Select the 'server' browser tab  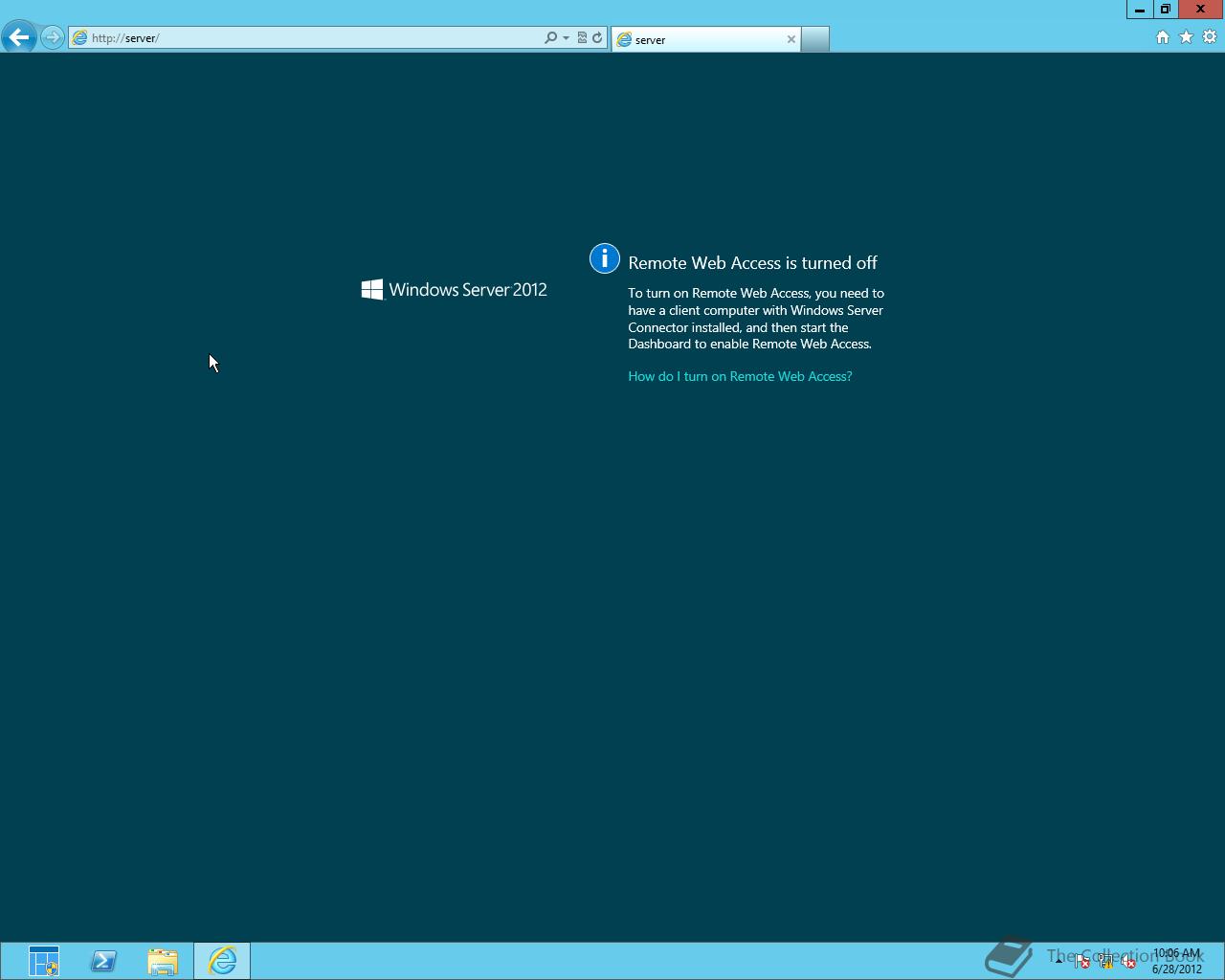[x=705, y=39]
